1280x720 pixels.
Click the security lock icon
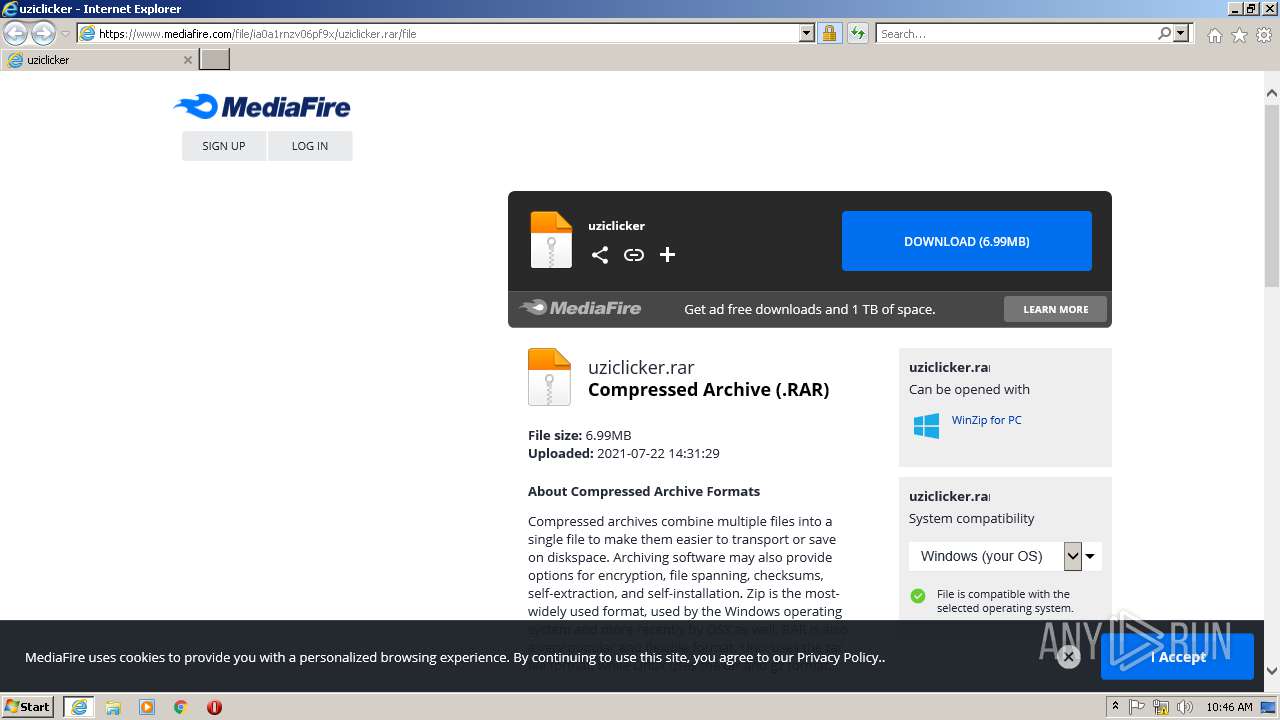829,33
